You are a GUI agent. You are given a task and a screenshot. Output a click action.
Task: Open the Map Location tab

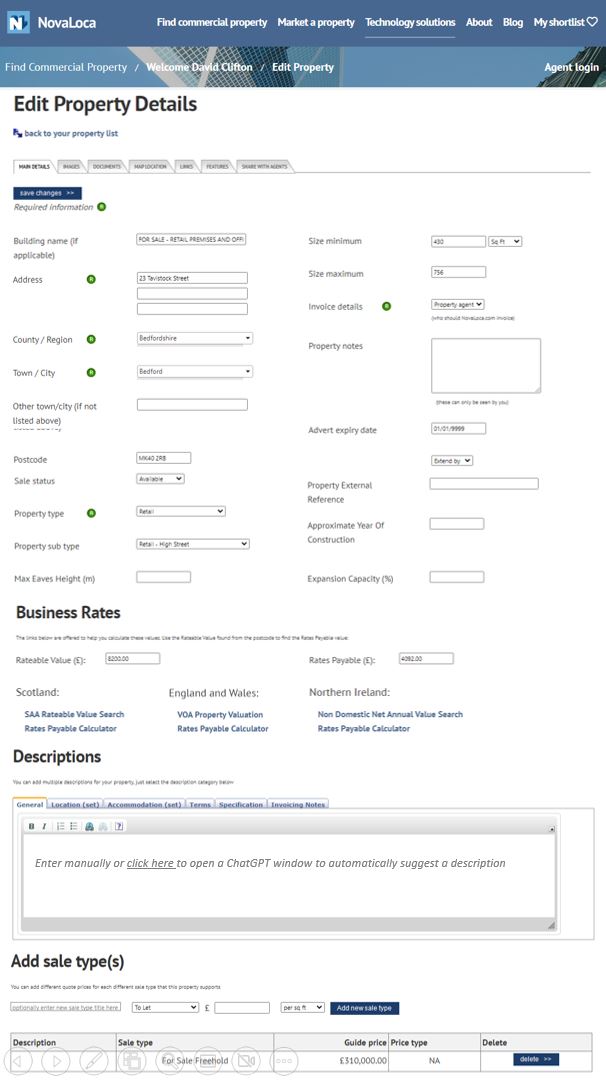click(150, 166)
